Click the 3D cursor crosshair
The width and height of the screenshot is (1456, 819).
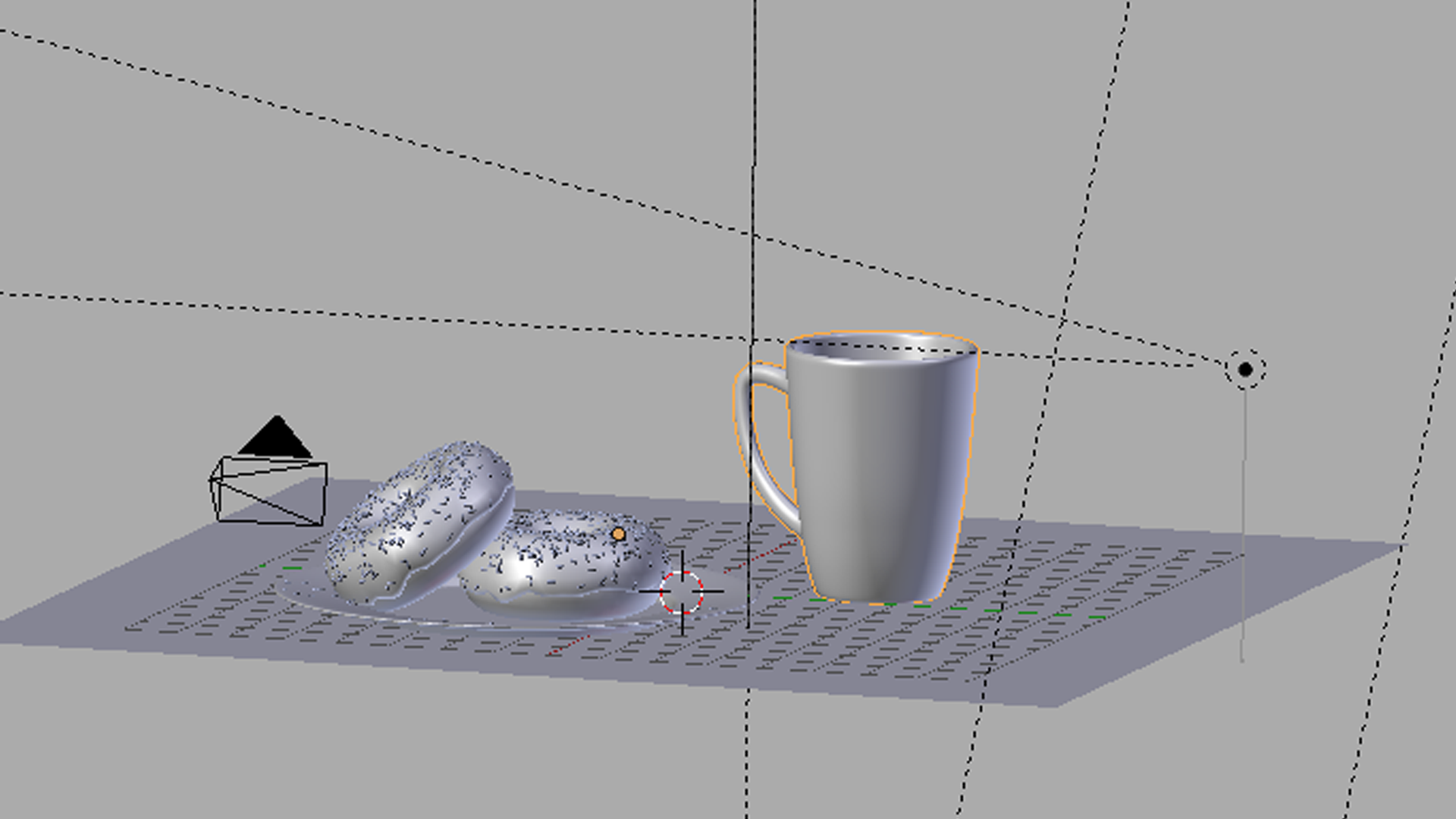click(x=681, y=592)
